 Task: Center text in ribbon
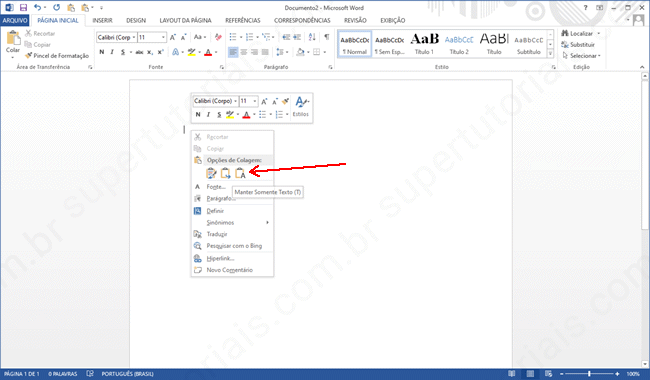click(x=244, y=52)
